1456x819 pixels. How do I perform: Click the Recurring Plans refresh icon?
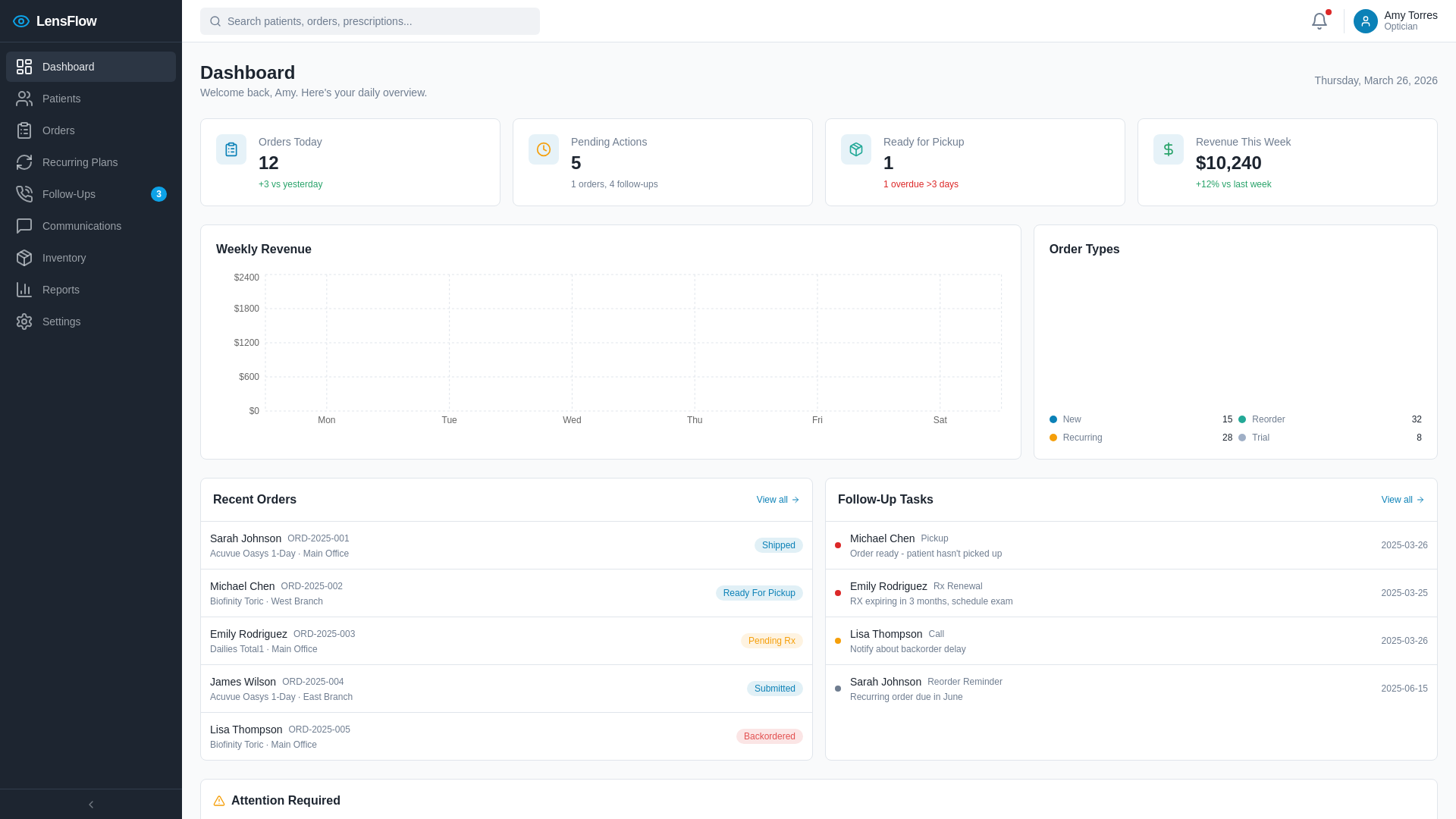[x=24, y=162]
